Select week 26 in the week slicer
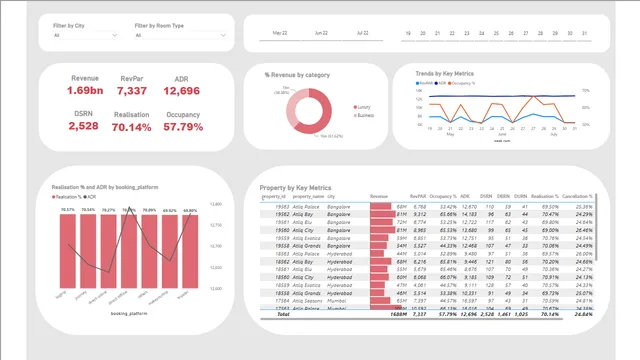 tap(511, 33)
